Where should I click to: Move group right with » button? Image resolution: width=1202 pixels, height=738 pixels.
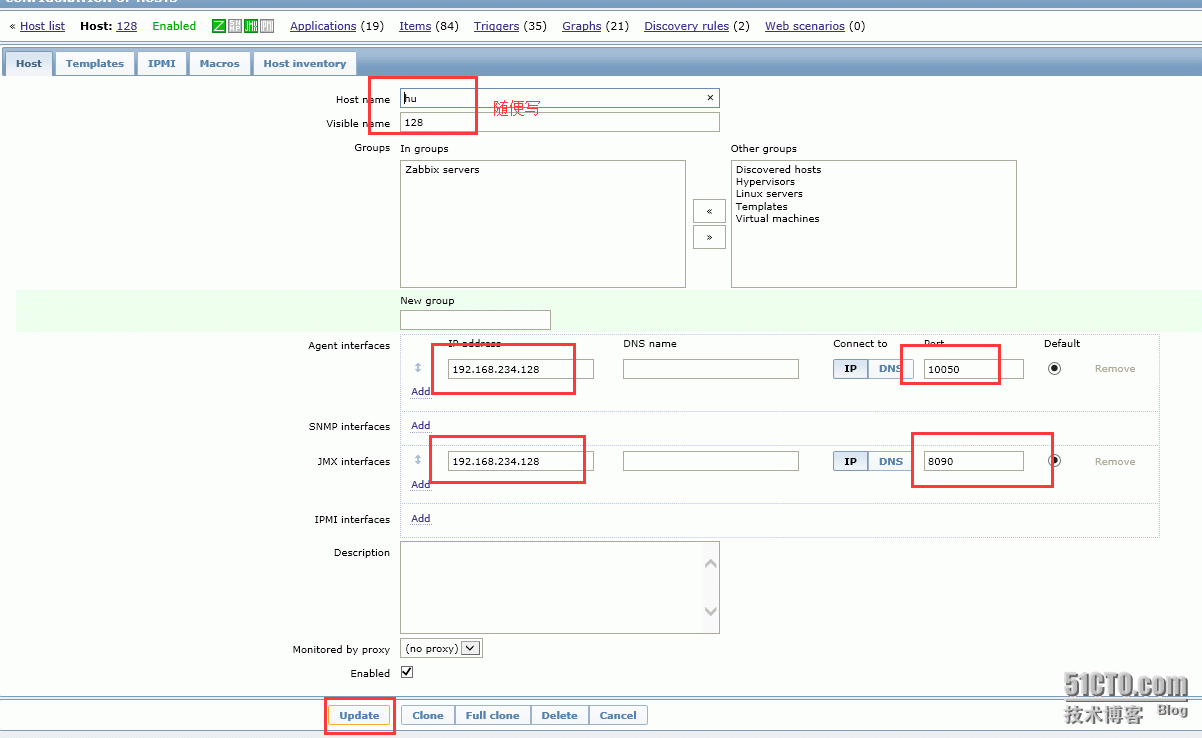(x=709, y=237)
